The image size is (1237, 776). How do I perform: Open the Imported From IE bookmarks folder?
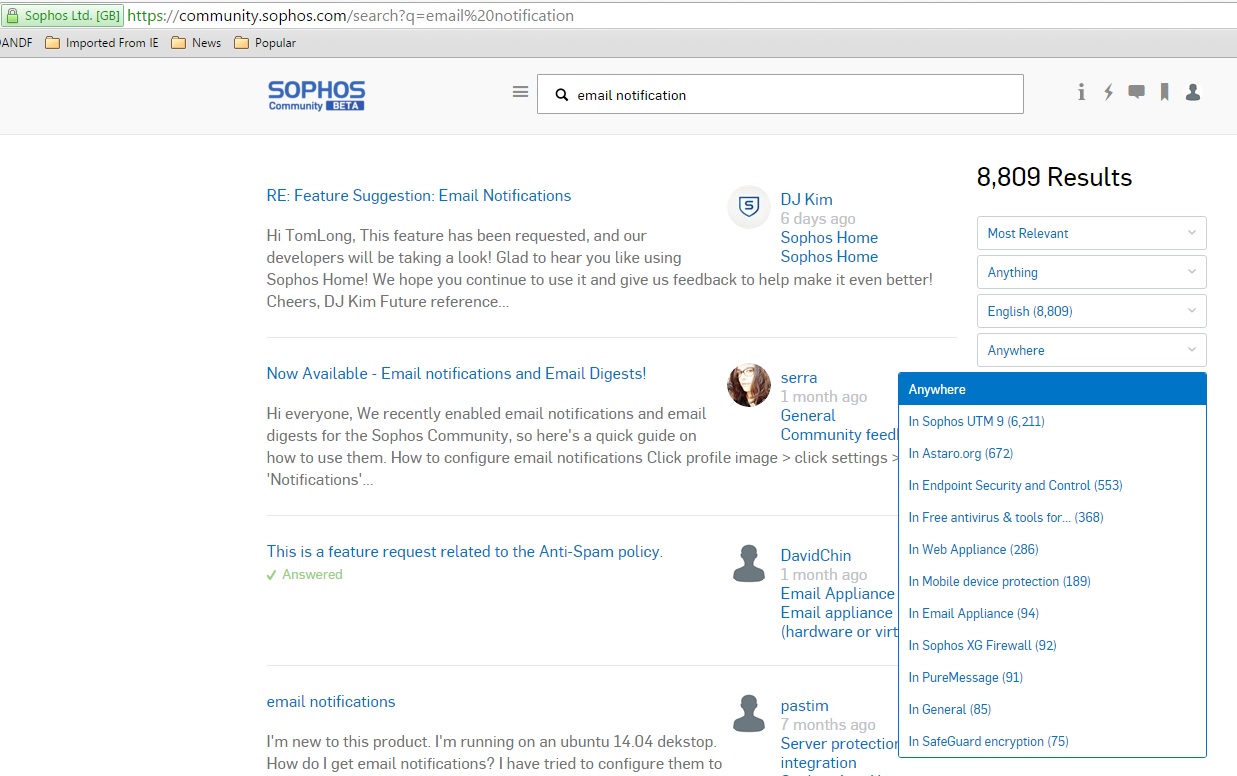[102, 43]
